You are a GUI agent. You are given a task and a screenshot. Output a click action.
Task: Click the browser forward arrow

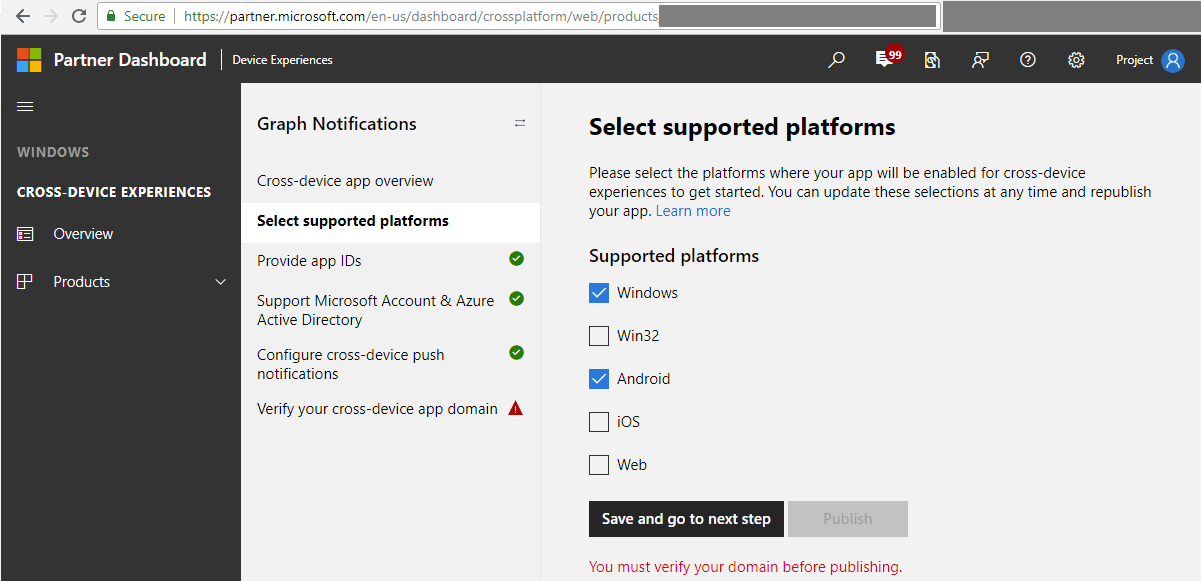(51, 16)
